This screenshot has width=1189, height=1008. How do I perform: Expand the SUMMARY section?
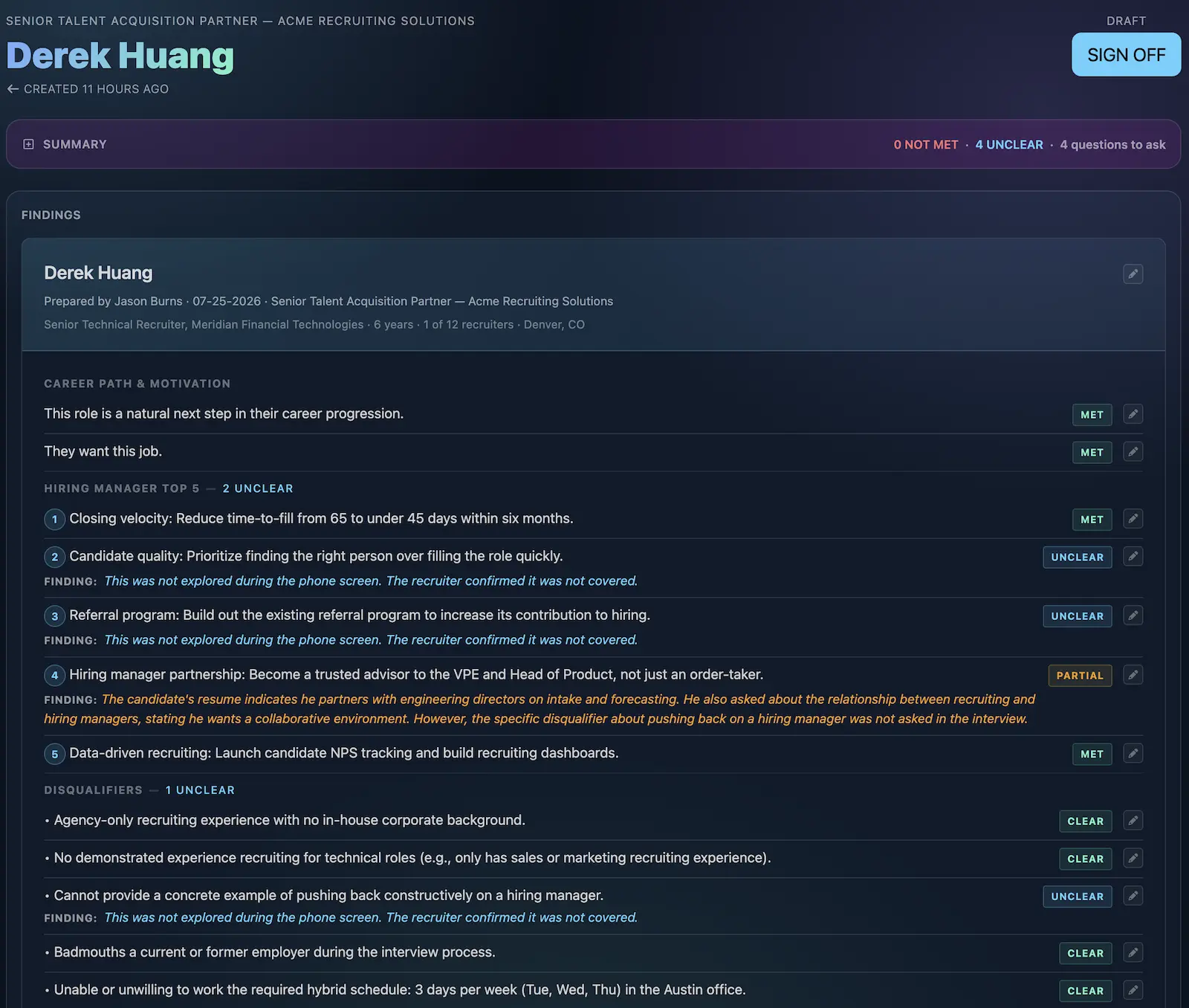click(28, 144)
